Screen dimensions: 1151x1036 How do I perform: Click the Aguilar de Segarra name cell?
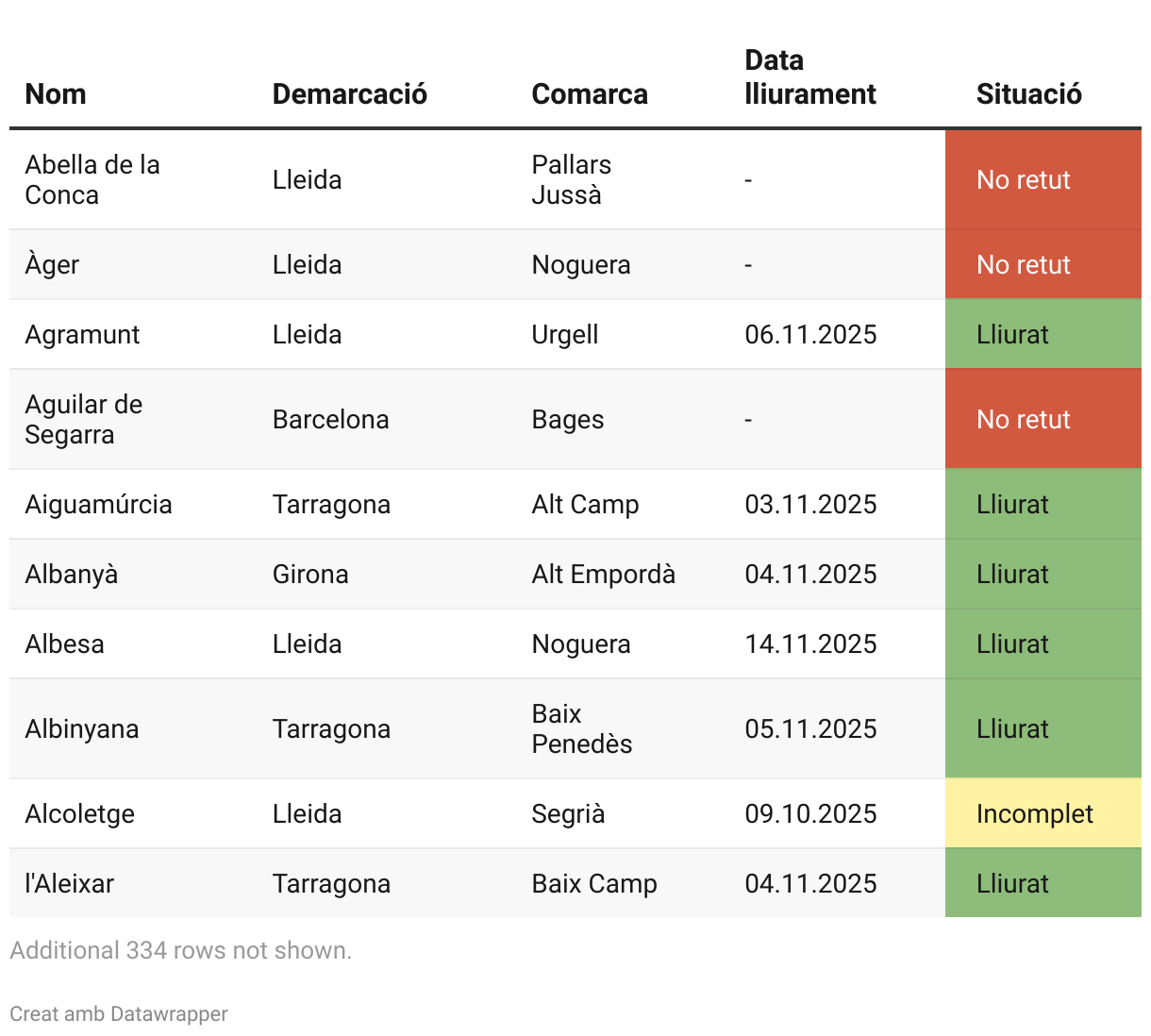pyautogui.click(x=83, y=420)
